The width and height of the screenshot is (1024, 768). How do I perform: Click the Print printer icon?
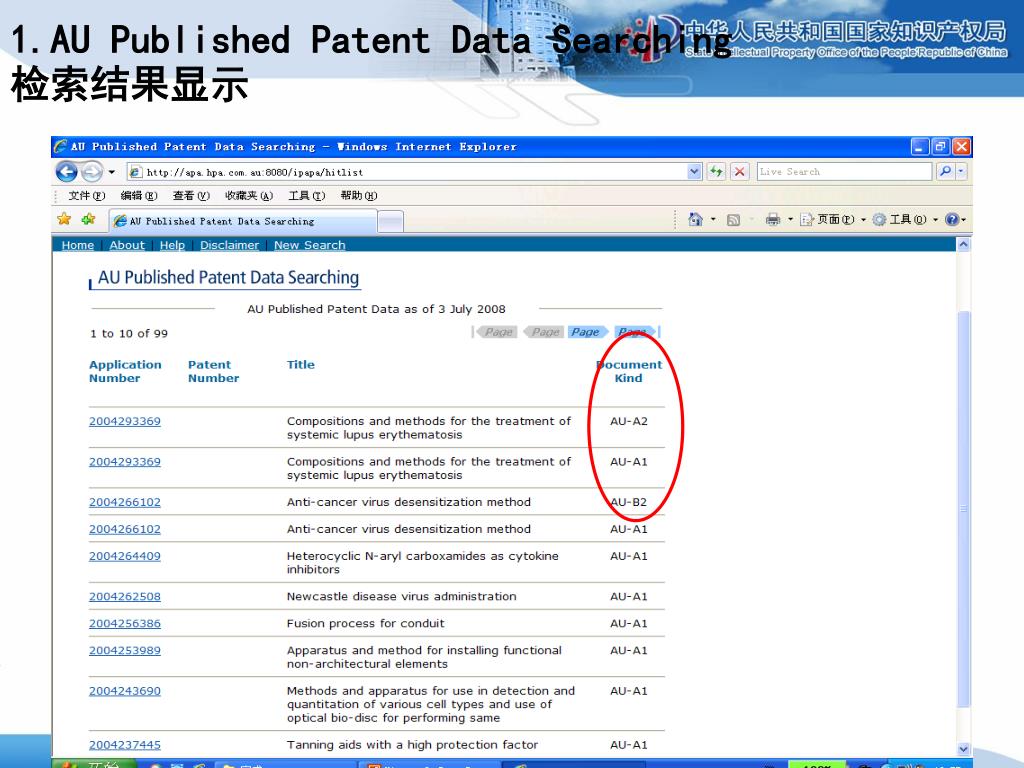[x=773, y=219]
